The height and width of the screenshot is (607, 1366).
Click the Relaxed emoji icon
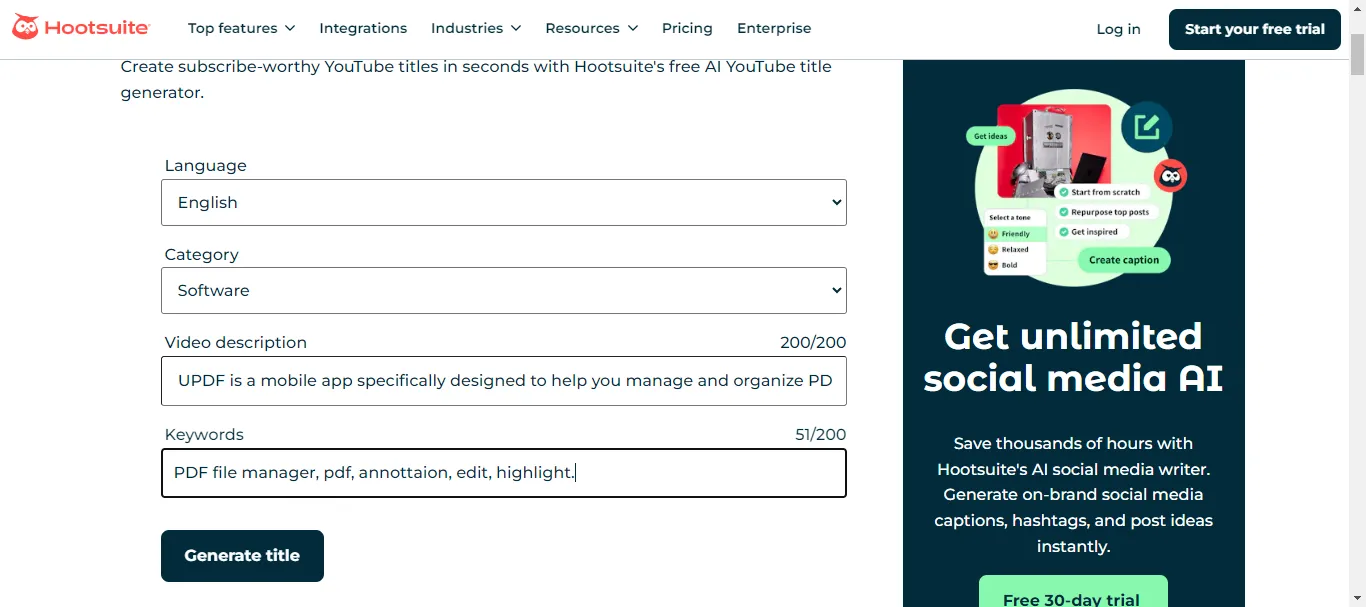pos(993,249)
